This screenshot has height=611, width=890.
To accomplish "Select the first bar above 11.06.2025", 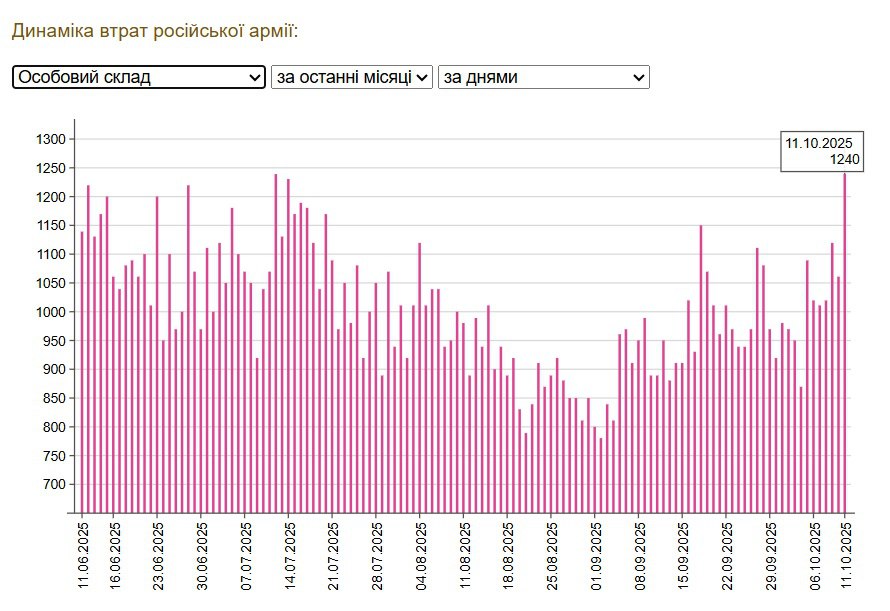I will (x=82, y=380).
